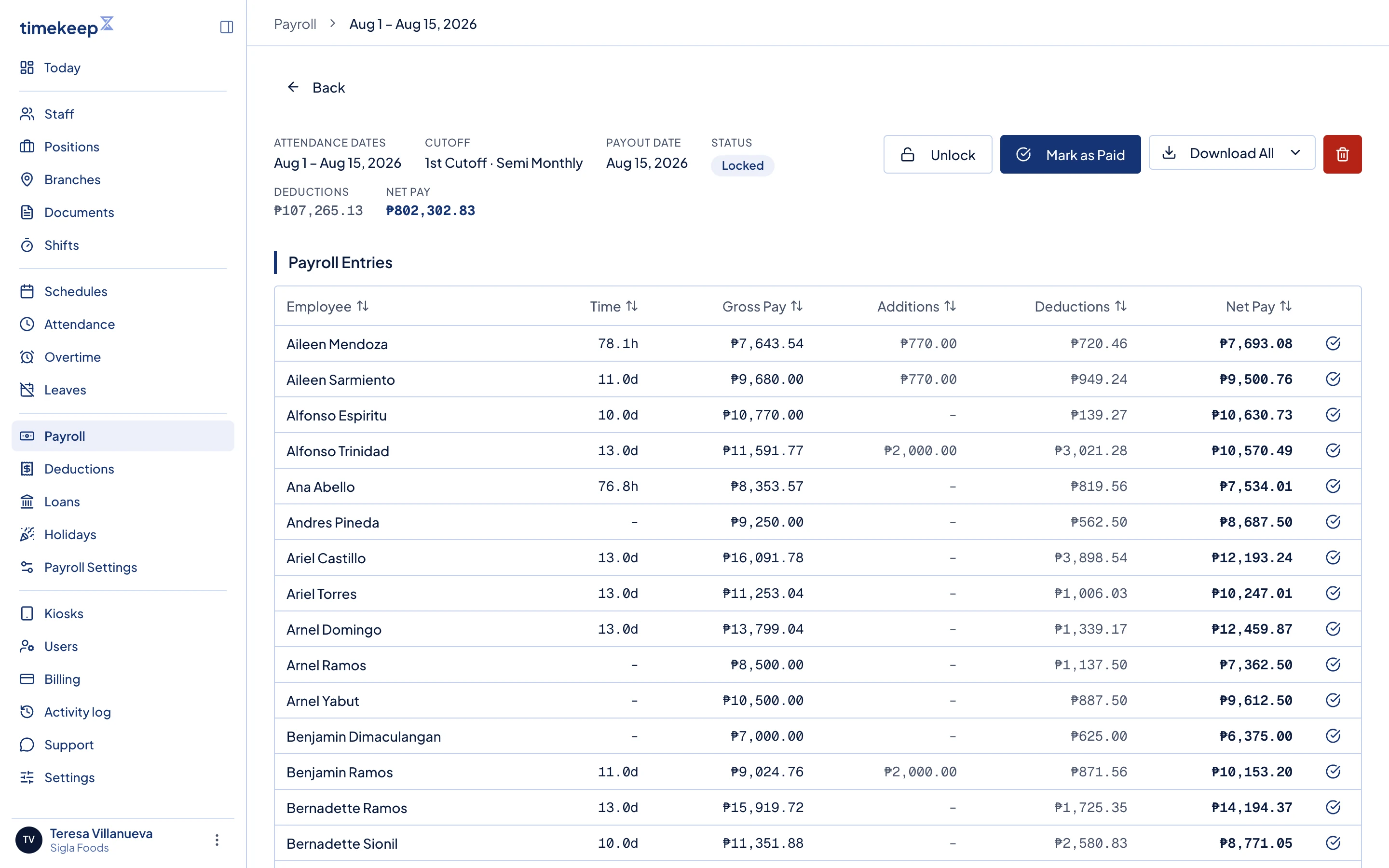Viewport: 1389px width, 868px height.
Task: Collapse the sidebar panel icon
Action: pos(226,27)
